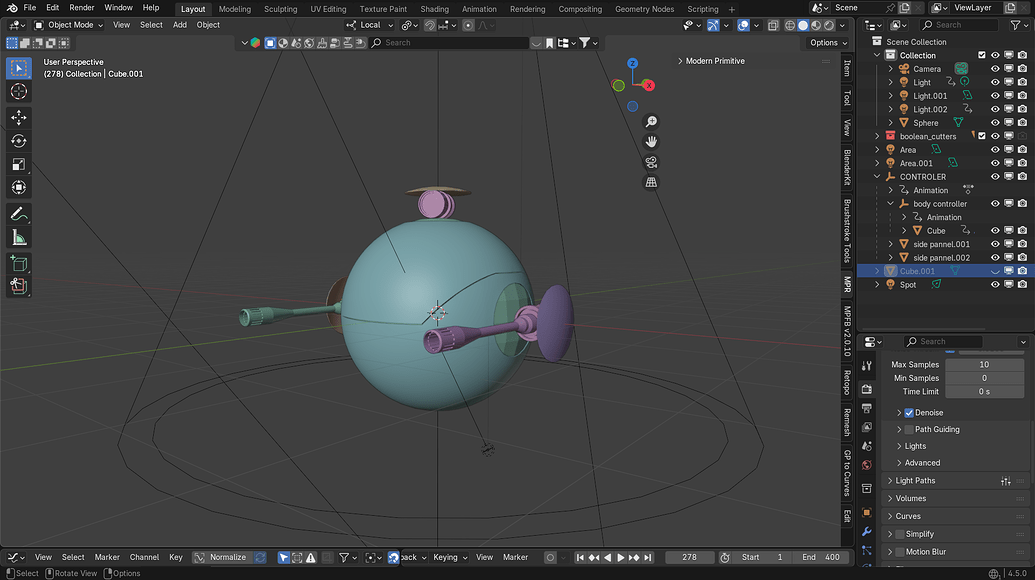1035x580 pixels.
Task: Enable the Path Guiding checkbox
Action: (x=909, y=430)
